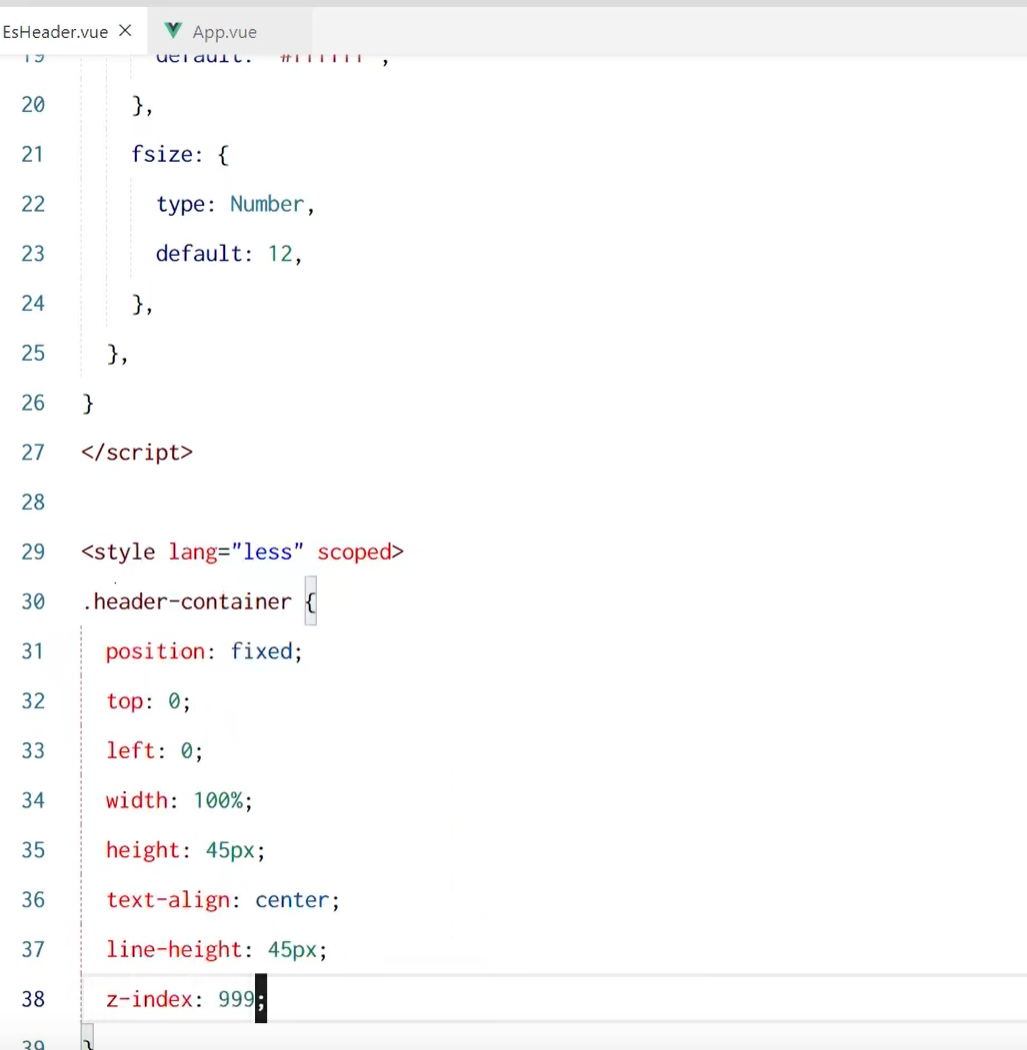This screenshot has height=1050, width=1027.
Task: Click the 'position' property
Action: (x=155, y=652)
